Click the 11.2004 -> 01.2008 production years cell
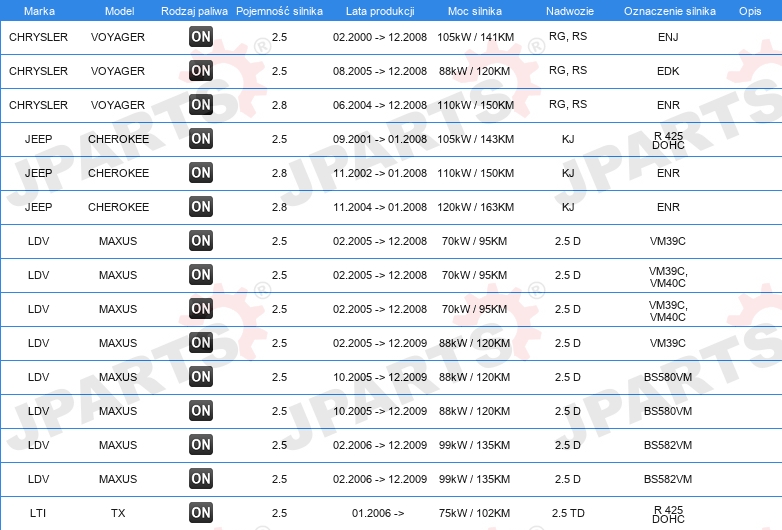The image size is (782, 530). pos(380,207)
